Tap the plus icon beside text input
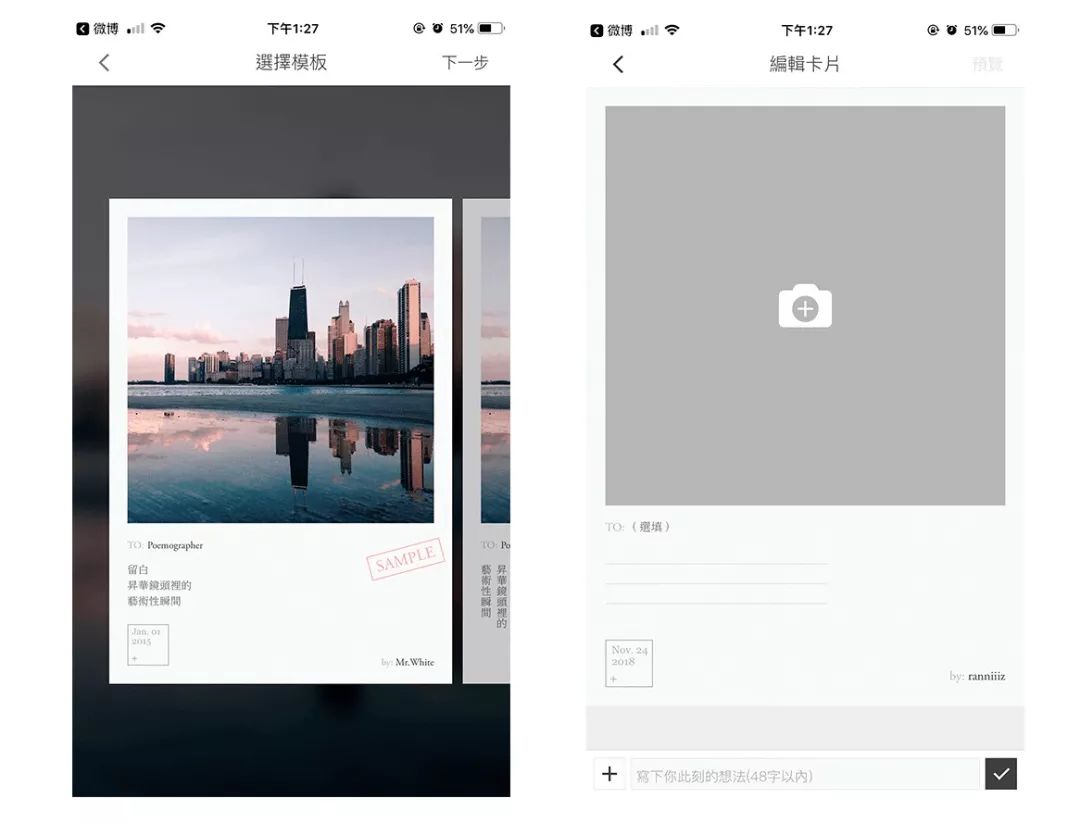The height and width of the screenshot is (823, 1080). point(609,774)
